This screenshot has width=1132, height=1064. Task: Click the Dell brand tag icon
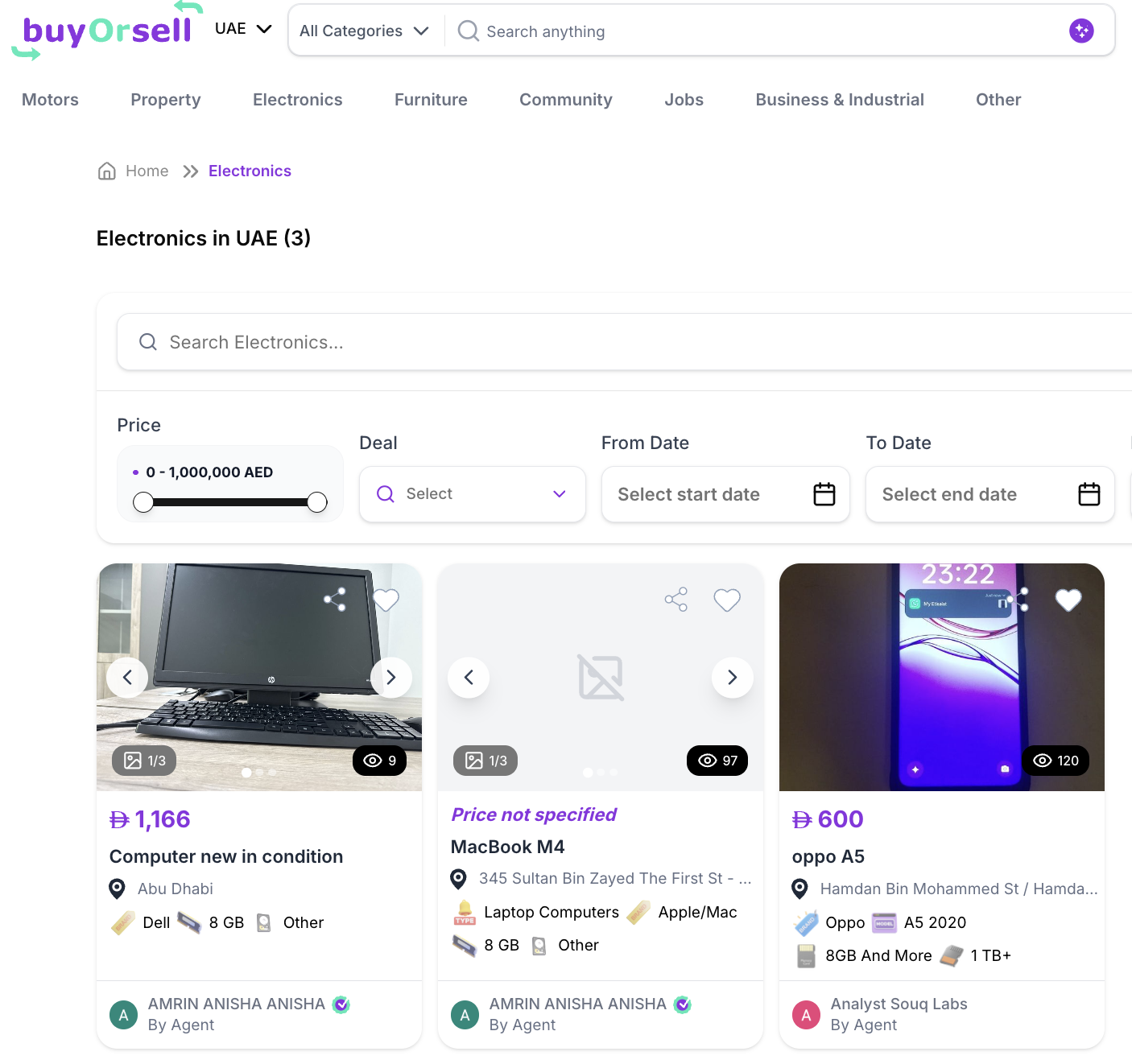(122, 922)
